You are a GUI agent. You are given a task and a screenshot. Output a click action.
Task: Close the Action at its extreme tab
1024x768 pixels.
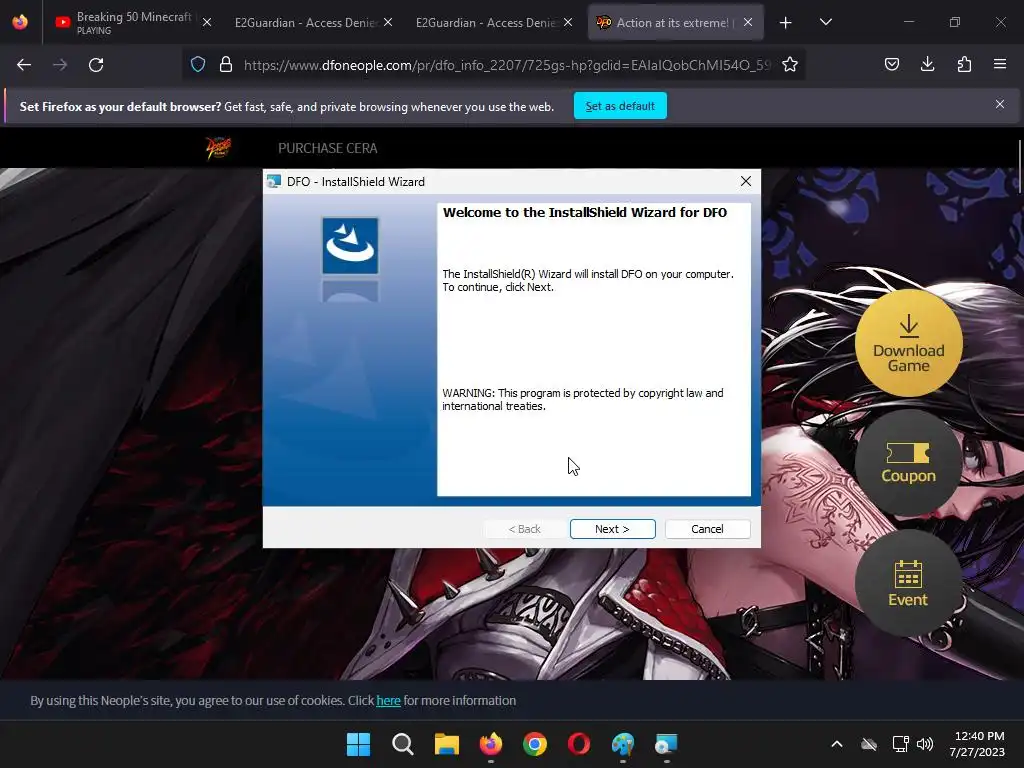click(748, 22)
